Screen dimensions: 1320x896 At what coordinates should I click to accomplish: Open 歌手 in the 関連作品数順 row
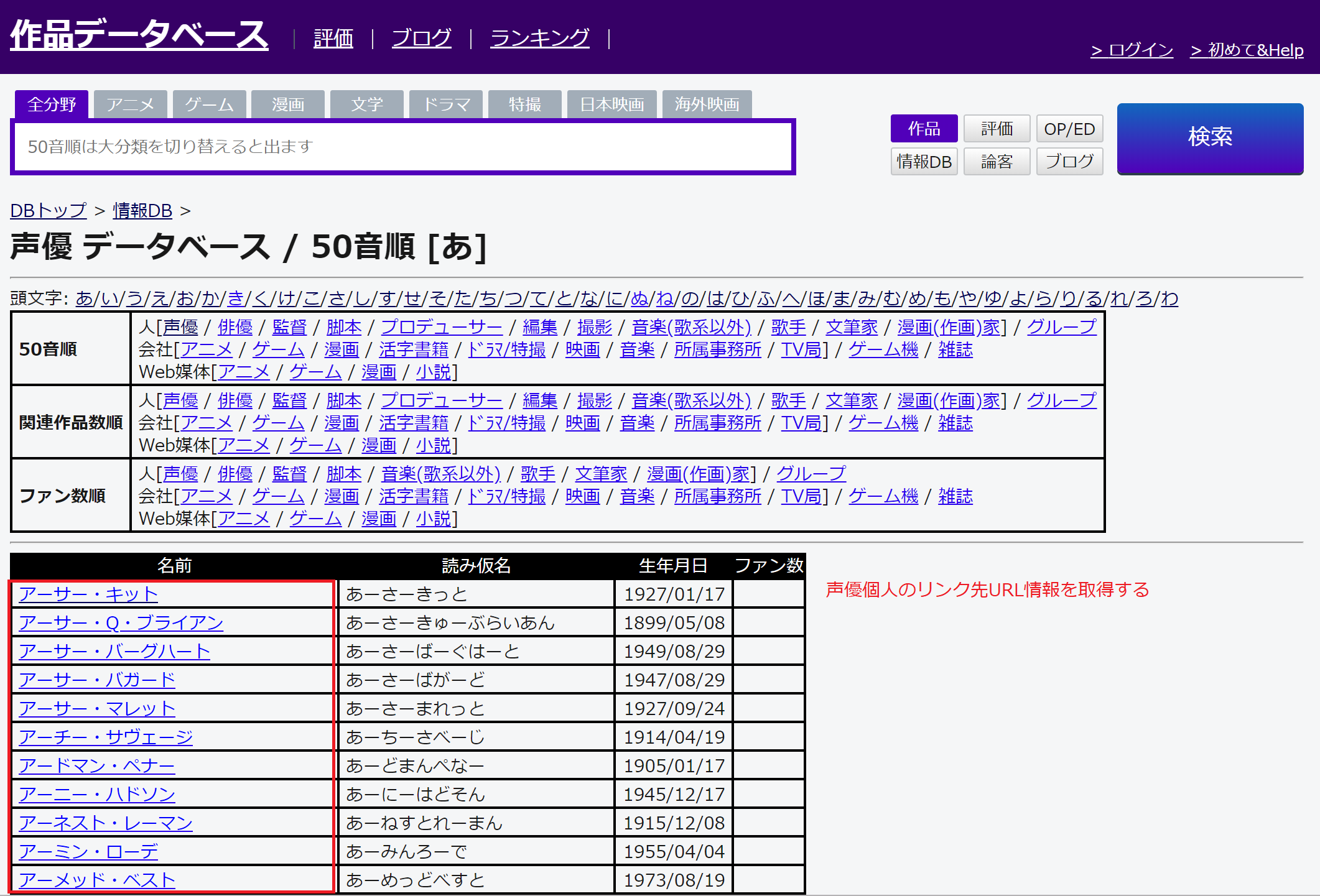click(789, 400)
